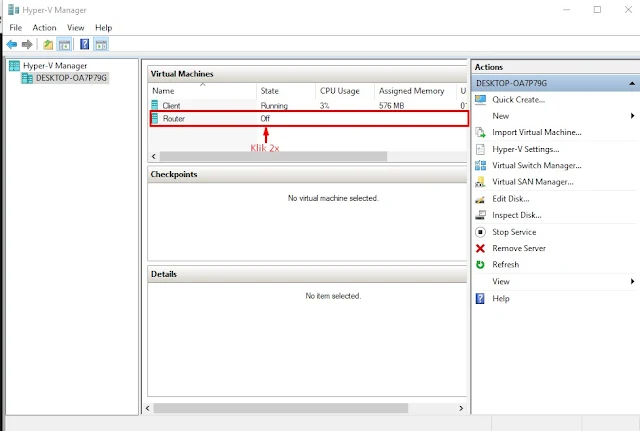The height and width of the screenshot is (431, 640).
Task: Select the Client virtual machine name
Action: 171,106
